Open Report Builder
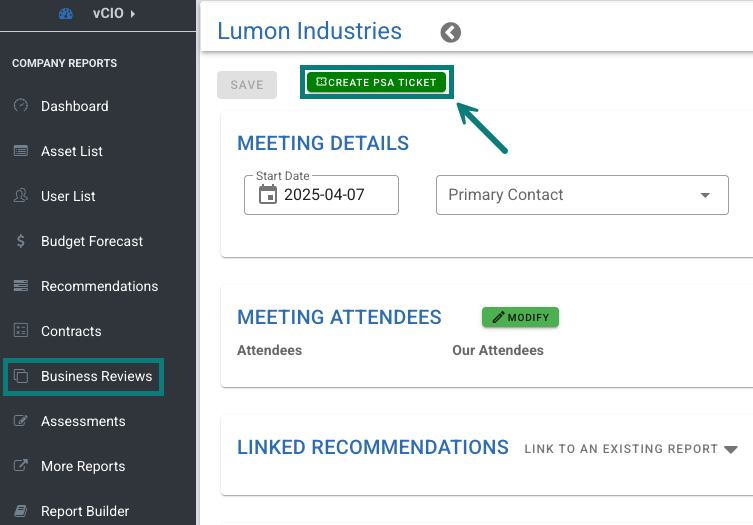The height and width of the screenshot is (525, 753). pyautogui.click(x=85, y=511)
